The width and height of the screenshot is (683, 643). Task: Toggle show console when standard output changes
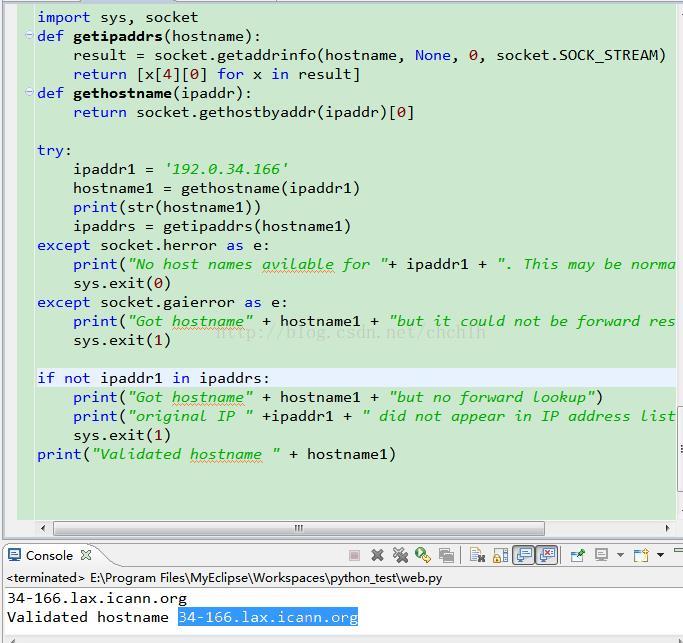pyautogui.click(x=524, y=555)
